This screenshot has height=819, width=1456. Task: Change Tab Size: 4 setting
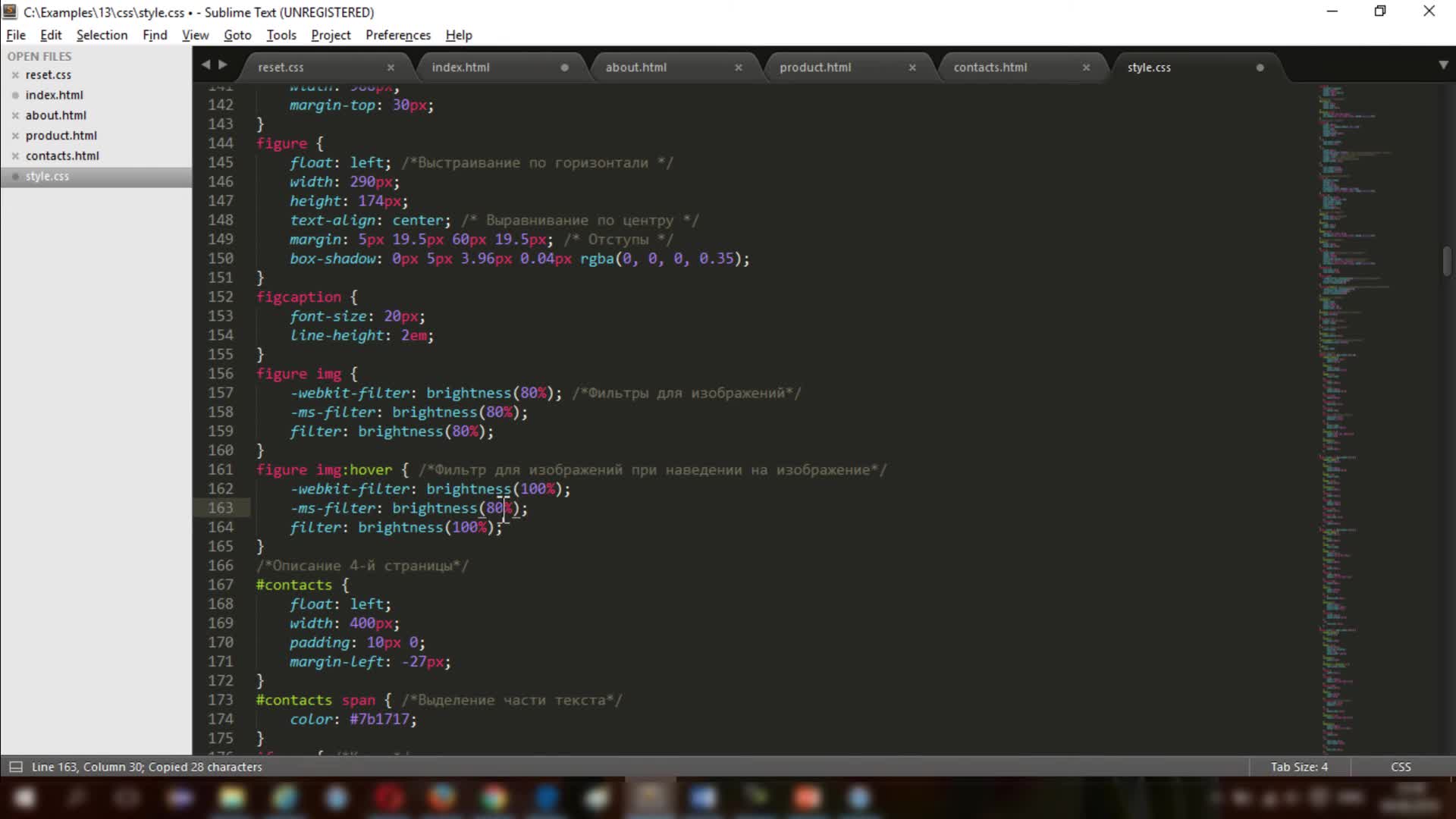coord(1299,767)
